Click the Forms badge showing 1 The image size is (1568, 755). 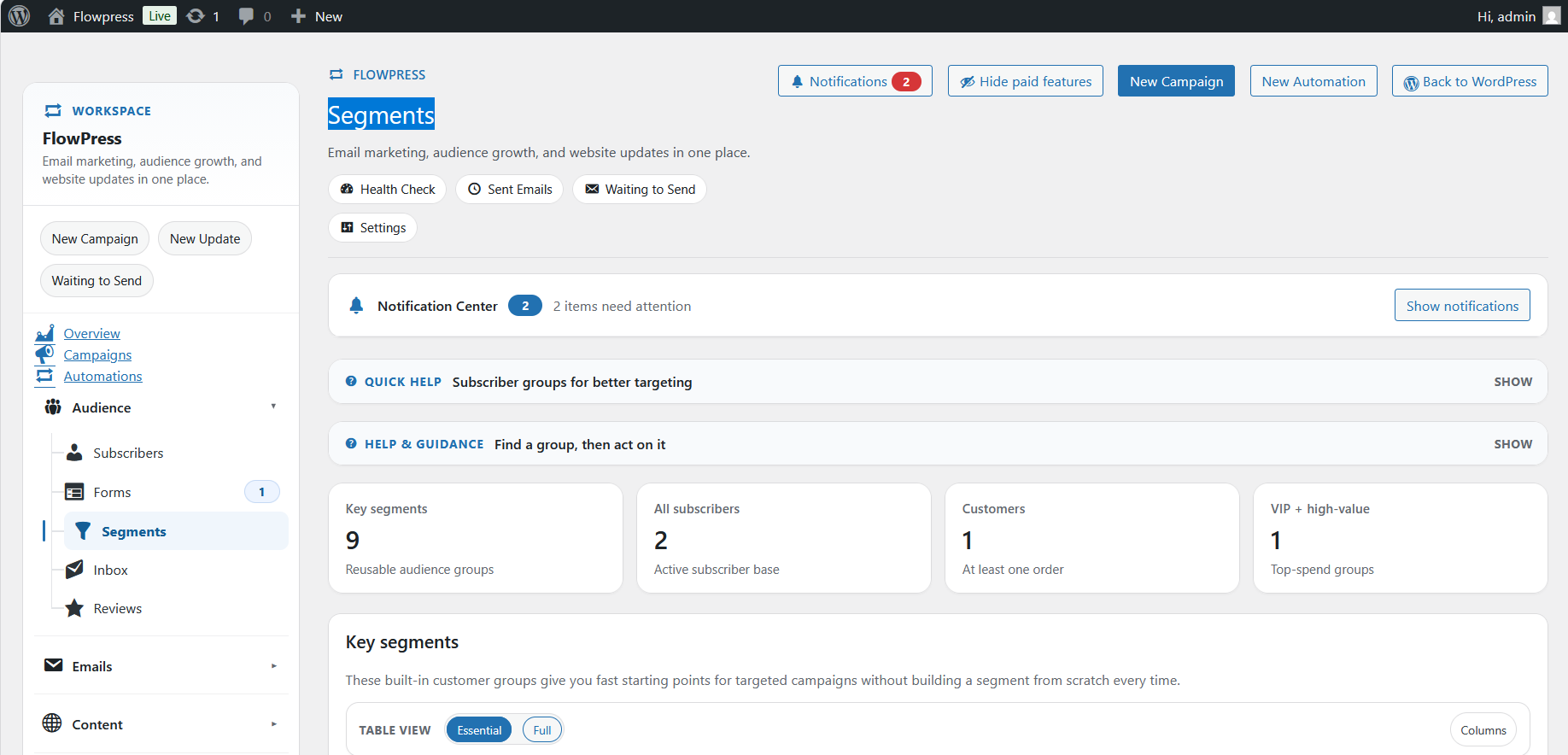tap(261, 492)
